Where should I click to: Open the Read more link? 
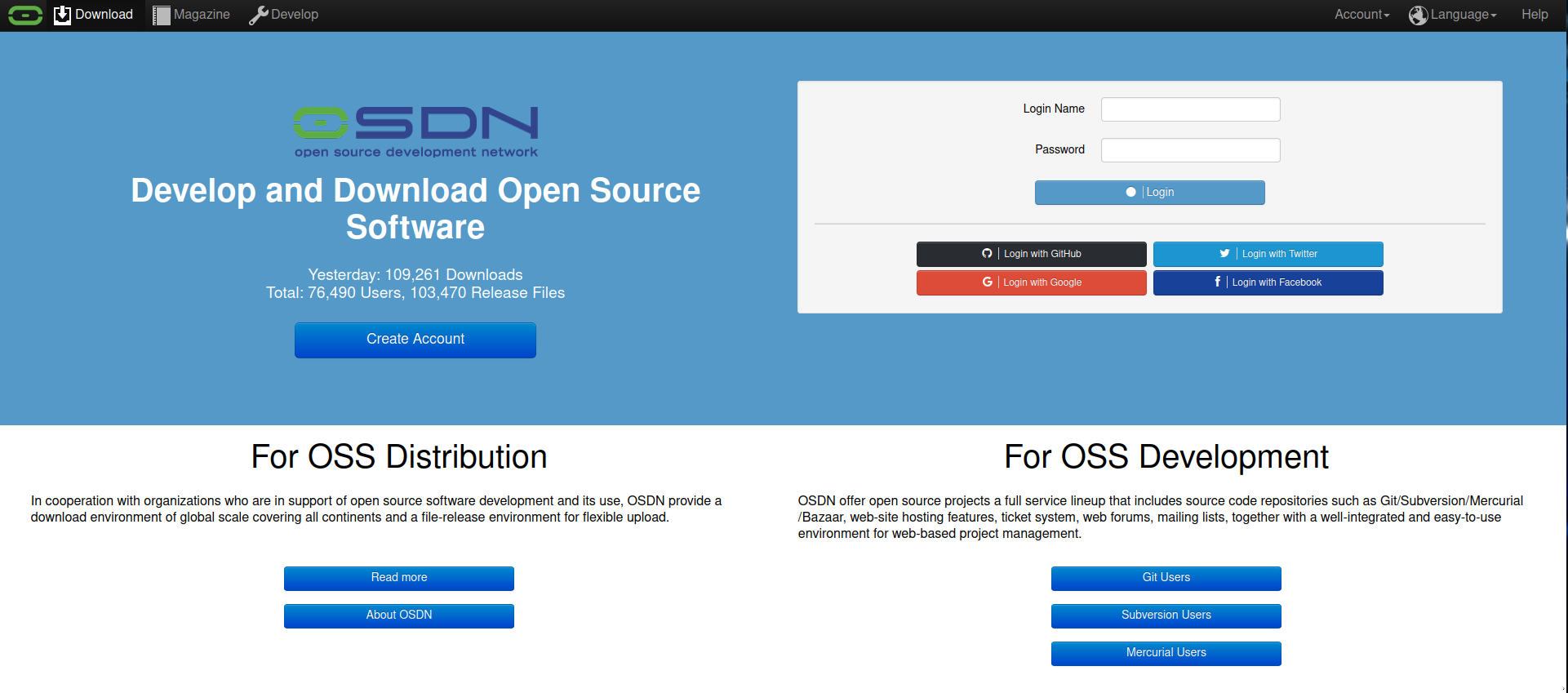point(399,578)
